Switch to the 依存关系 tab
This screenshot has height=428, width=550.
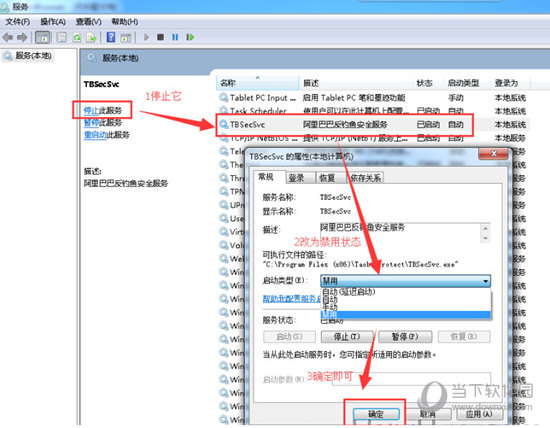point(365,178)
